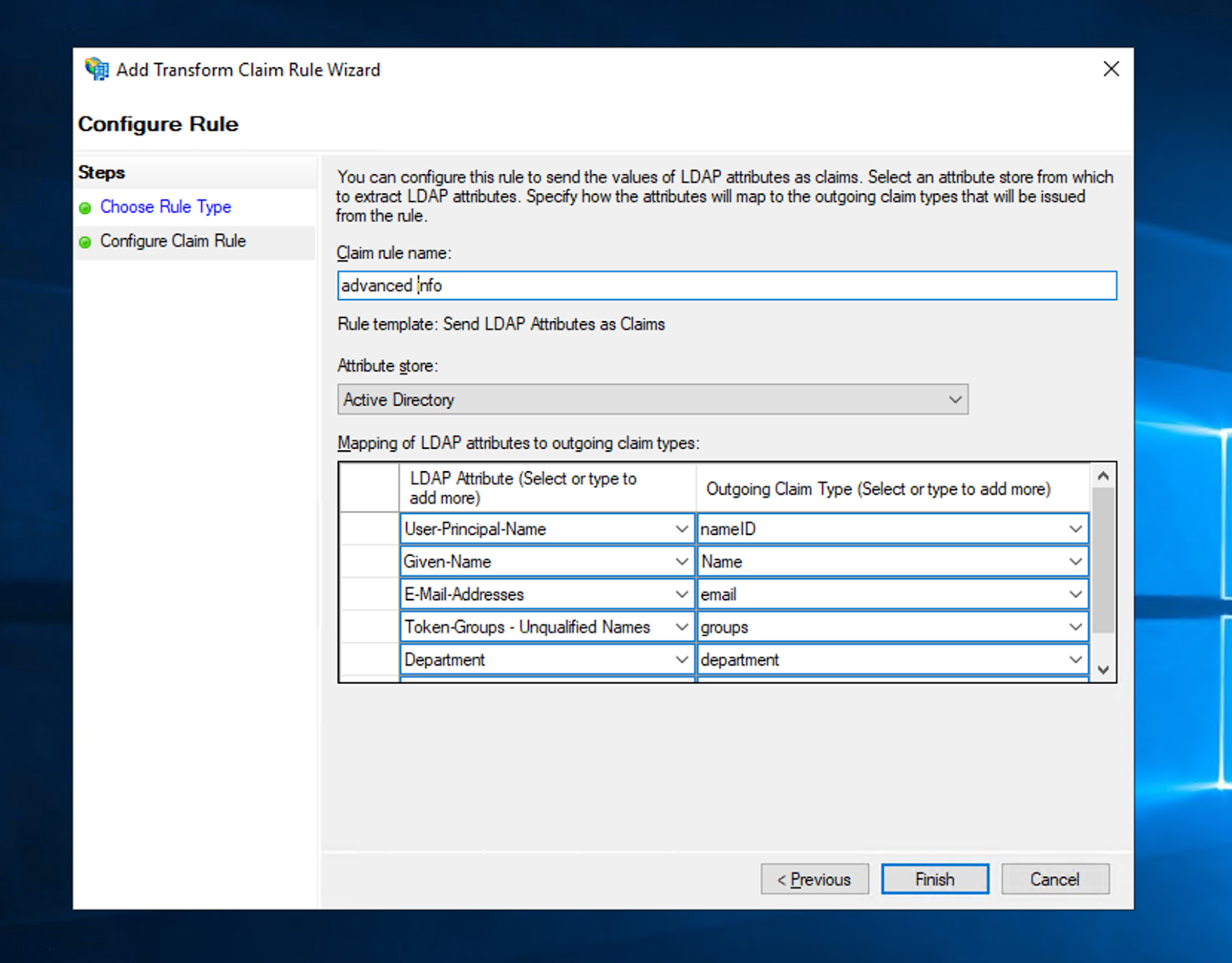Image resolution: width=1232 pixels, height=963 pixels.
Task: Open the nameID outgoing claim type dropdown
Action: click(1076, 529)
